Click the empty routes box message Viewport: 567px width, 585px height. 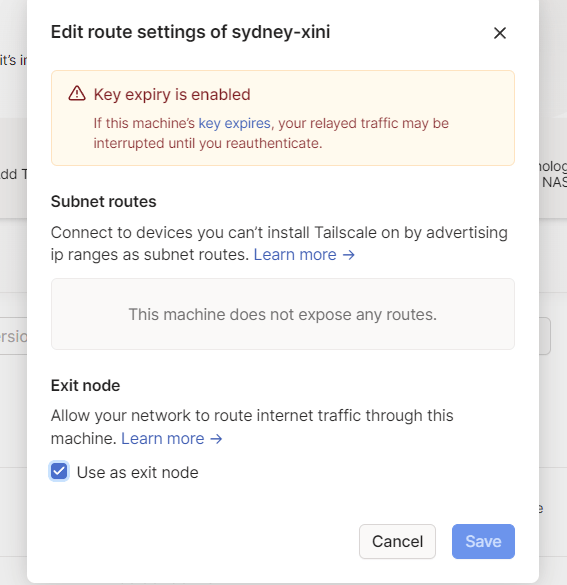click(283, 314)
